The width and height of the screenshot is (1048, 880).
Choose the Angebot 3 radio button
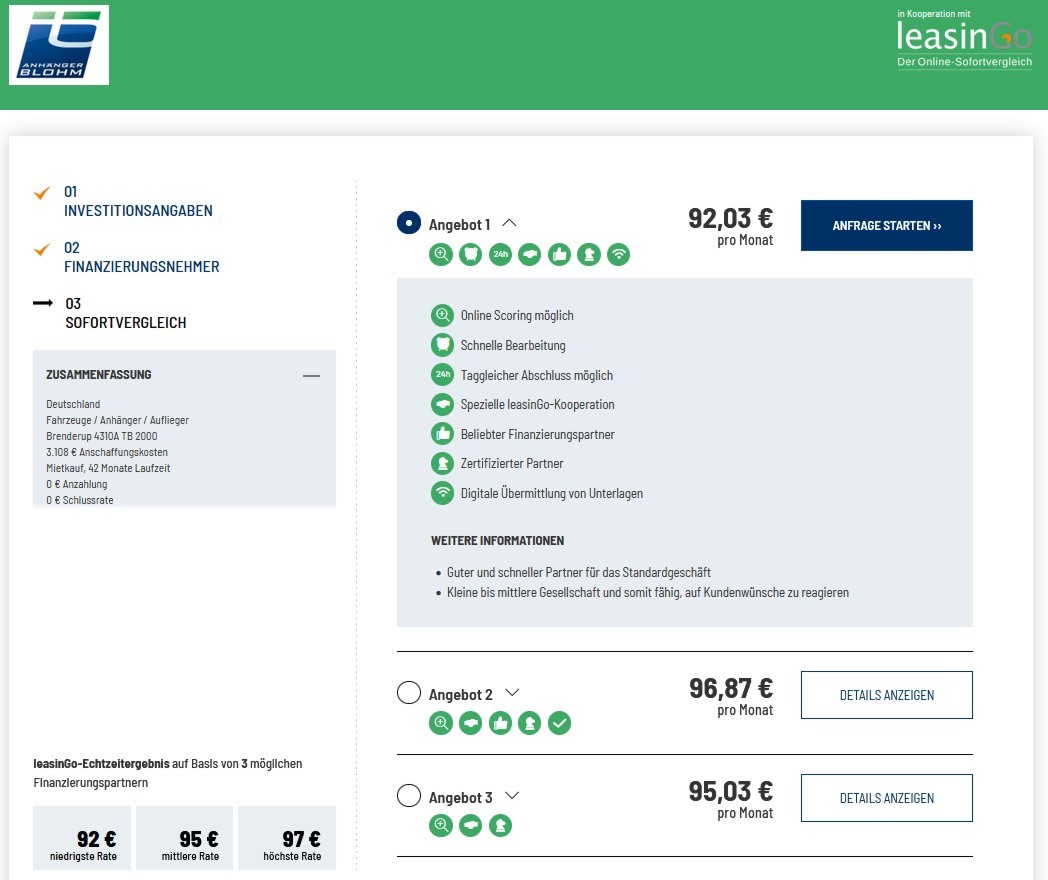click(x=409, y=796)
